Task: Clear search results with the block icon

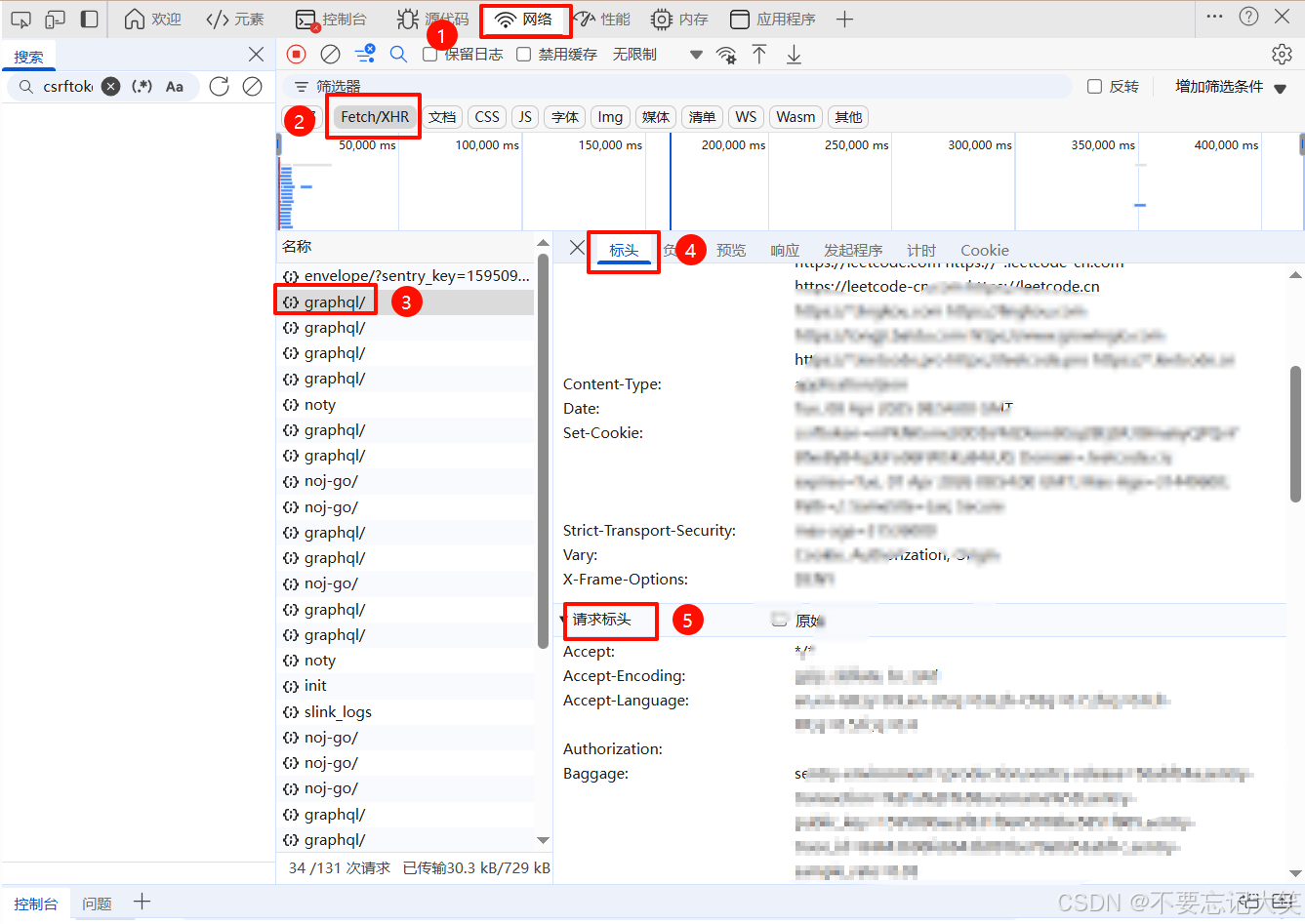Action: (252, 86)
